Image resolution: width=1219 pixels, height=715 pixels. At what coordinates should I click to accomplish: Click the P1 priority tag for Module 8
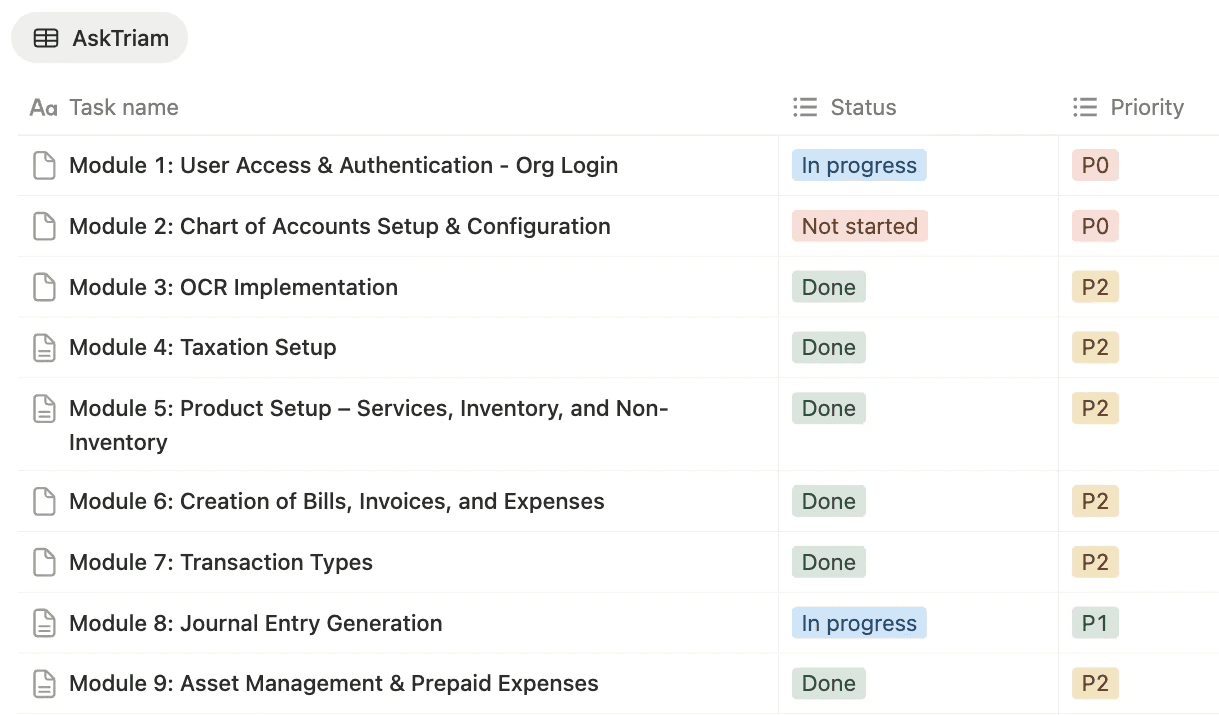tap(1095, 624)
